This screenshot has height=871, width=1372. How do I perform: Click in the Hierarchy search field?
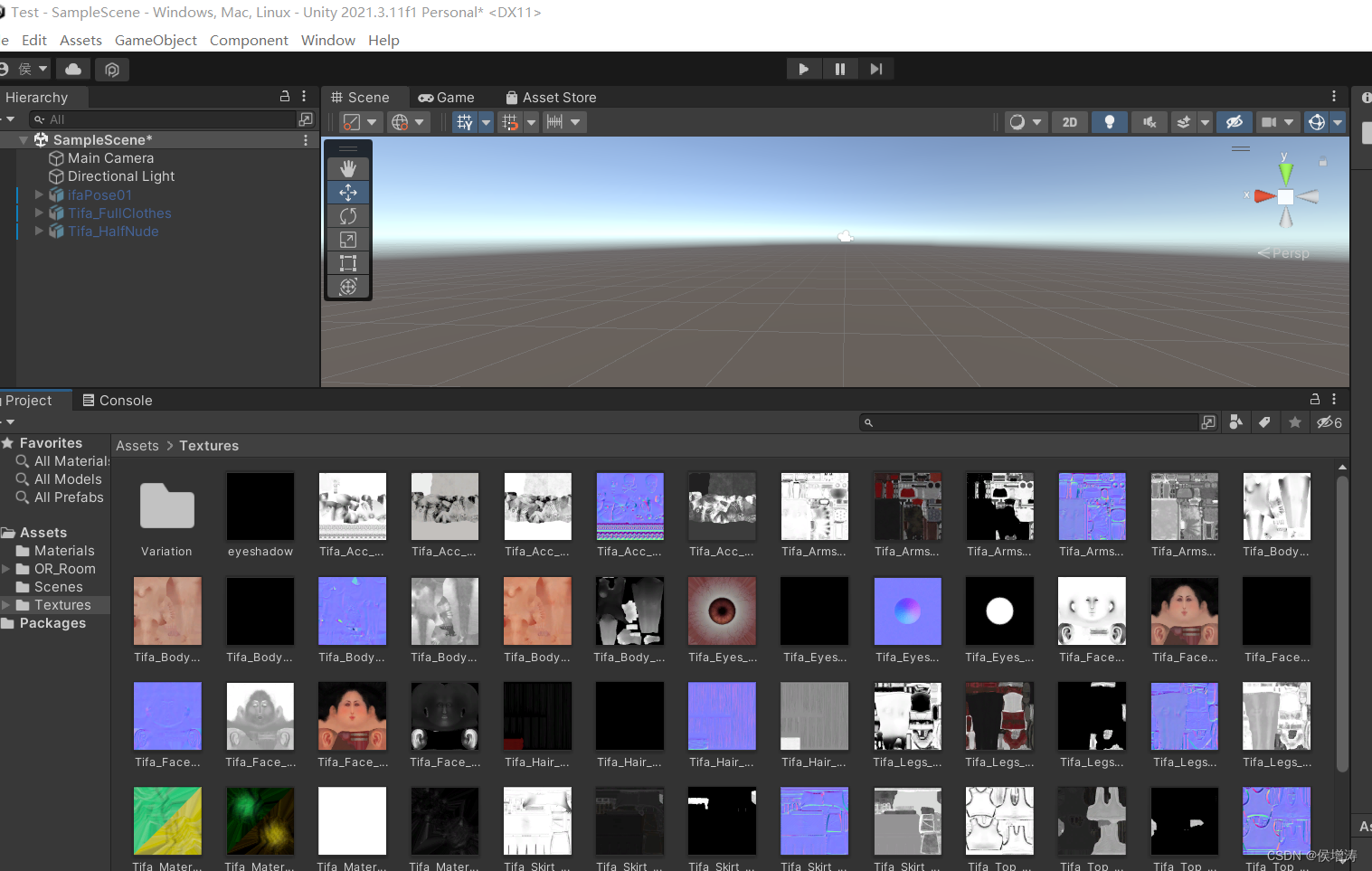163,119
